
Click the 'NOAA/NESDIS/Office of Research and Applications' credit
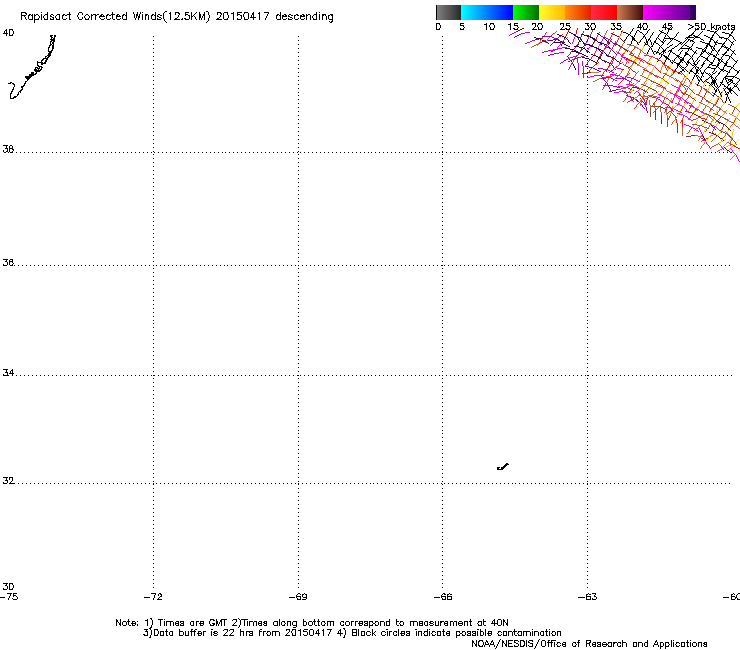(589, 644)
